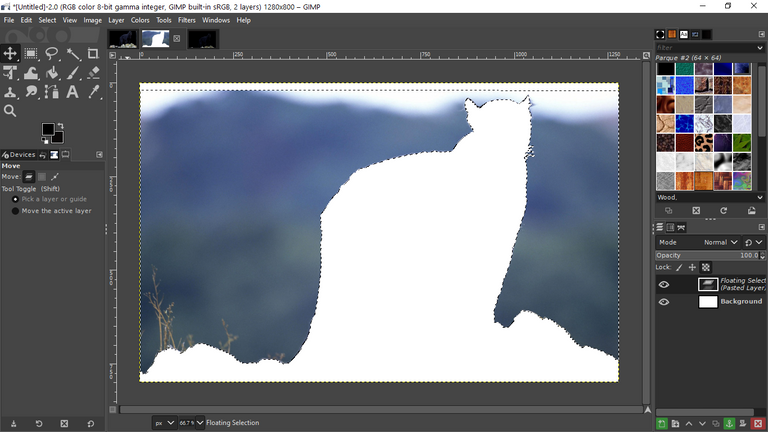Expand the pattern filter dropdown
The width and height of the screenshot is (768, 432).
point(760,47)
